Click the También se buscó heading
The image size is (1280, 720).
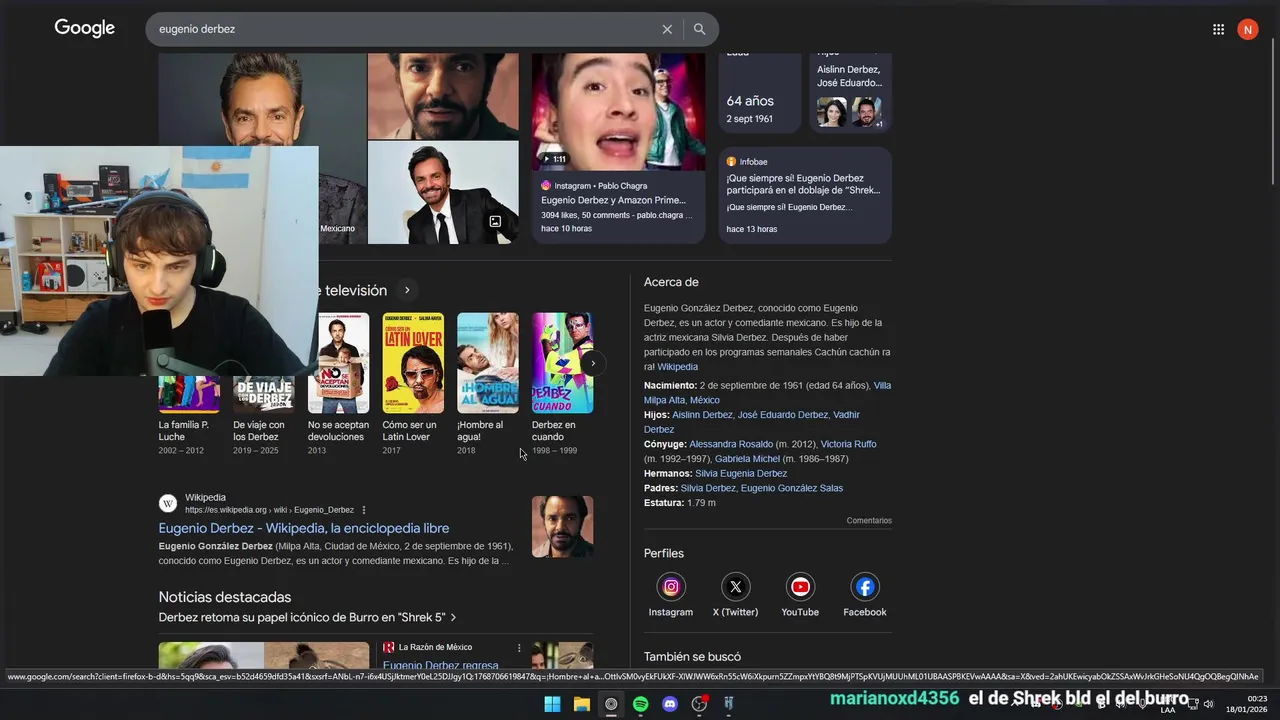pyautogui.click(x=692, y=657)
